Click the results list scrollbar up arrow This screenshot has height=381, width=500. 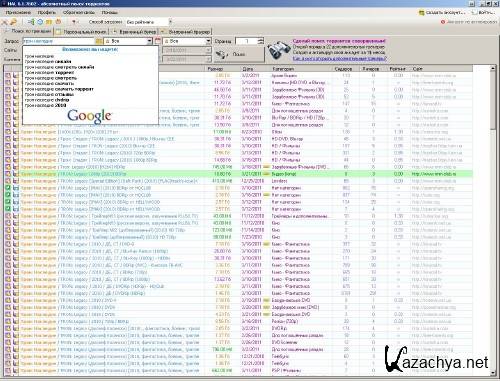click(493, 68)
